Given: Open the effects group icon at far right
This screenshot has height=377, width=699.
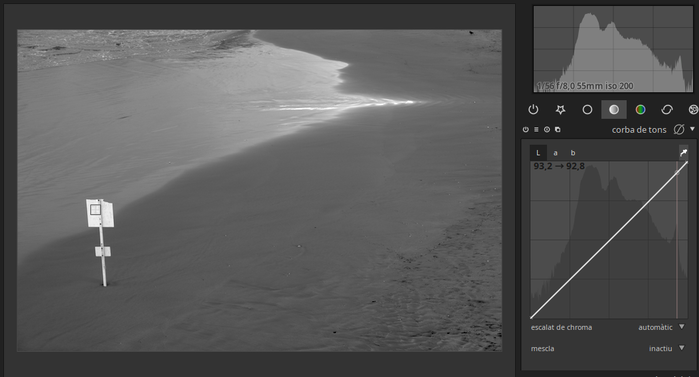Looking at the screenshot, I should click(x=693, y=110).
